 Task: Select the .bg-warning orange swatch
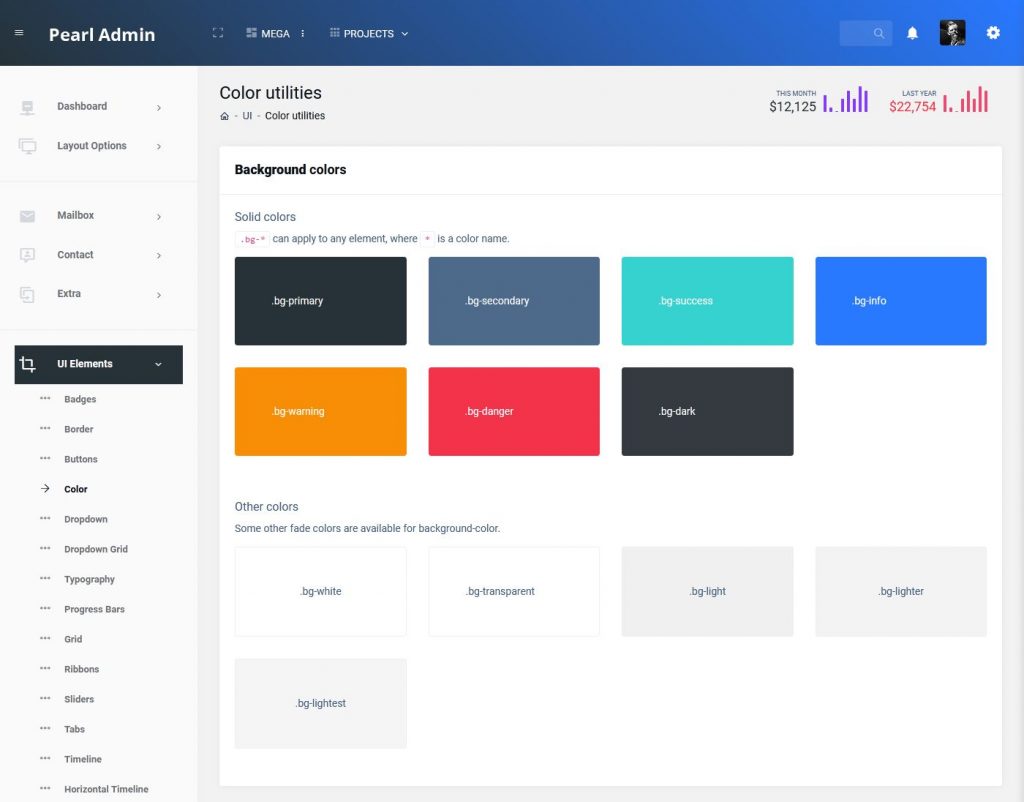click(321, 411)
